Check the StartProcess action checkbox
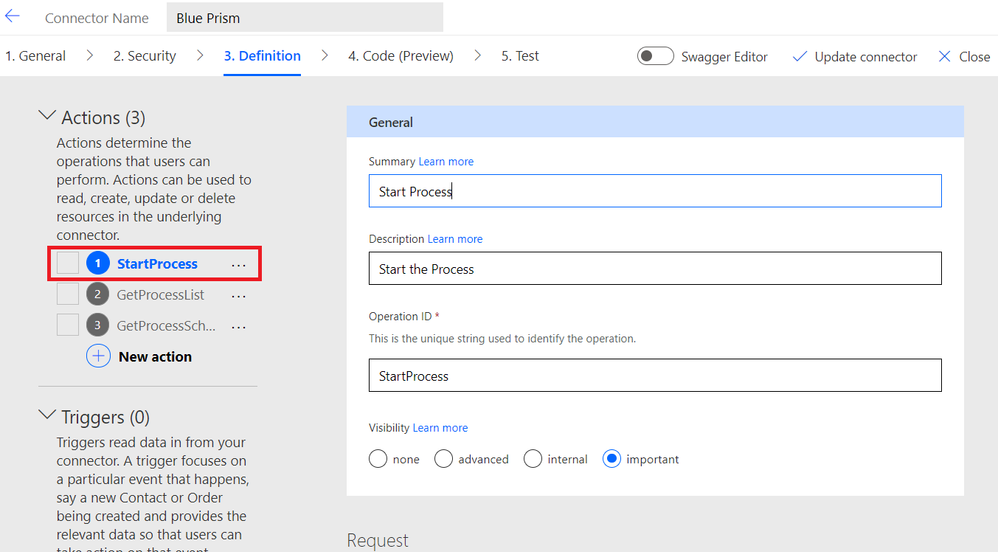 68,264
